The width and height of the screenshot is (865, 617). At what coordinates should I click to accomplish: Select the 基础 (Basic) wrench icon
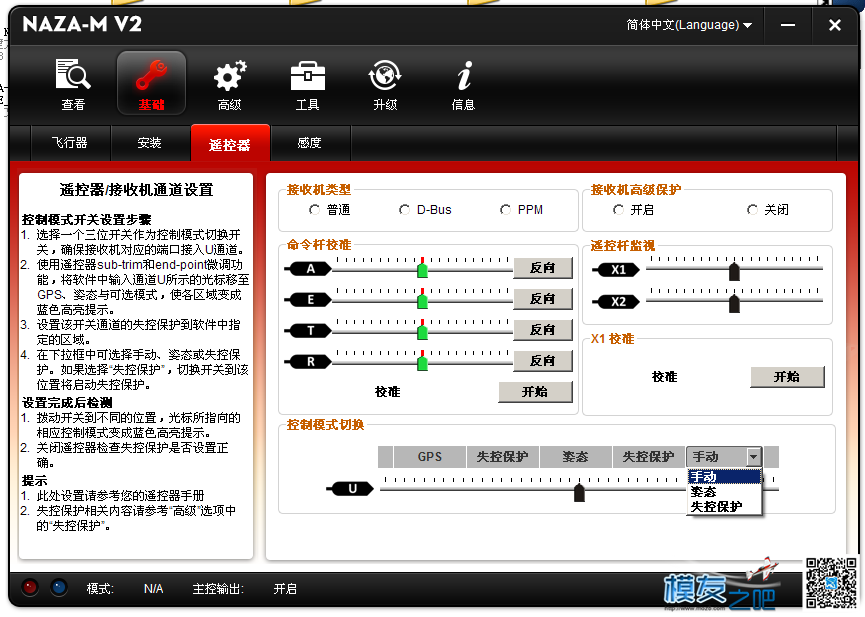click(151, 83)
